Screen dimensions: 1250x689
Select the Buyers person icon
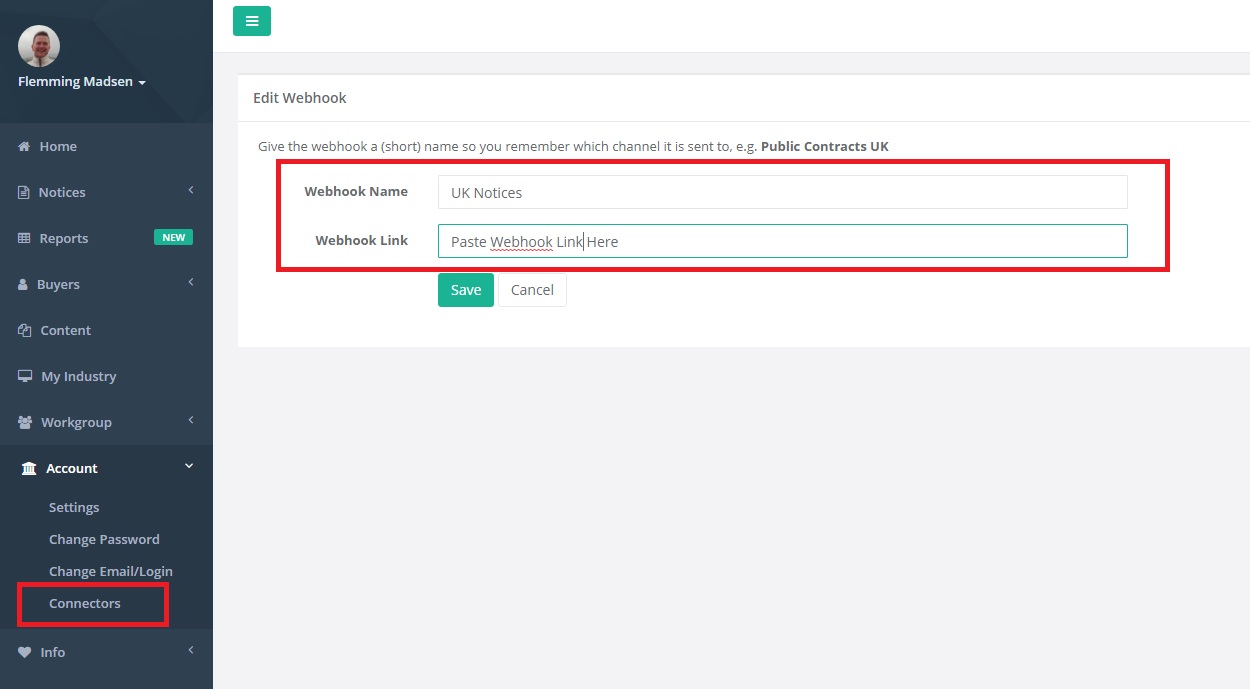pyautogui.click(x=23, y=283)
